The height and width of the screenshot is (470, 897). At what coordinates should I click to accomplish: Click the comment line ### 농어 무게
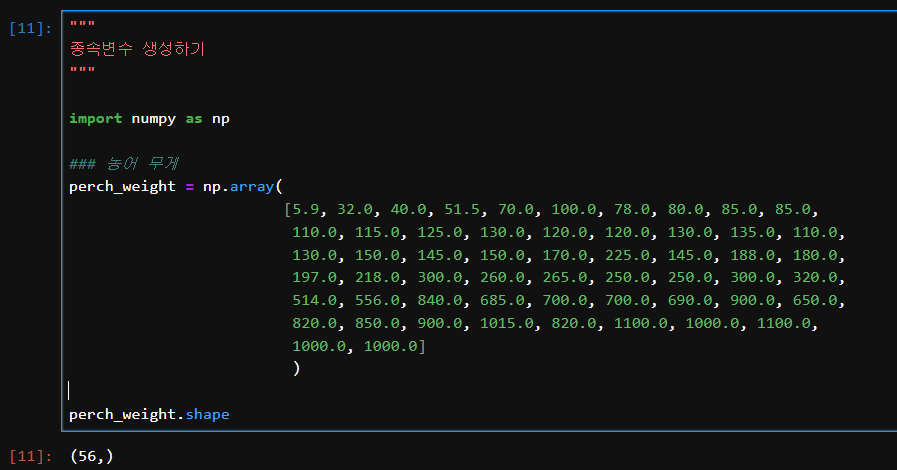click(x=124, y=164)
